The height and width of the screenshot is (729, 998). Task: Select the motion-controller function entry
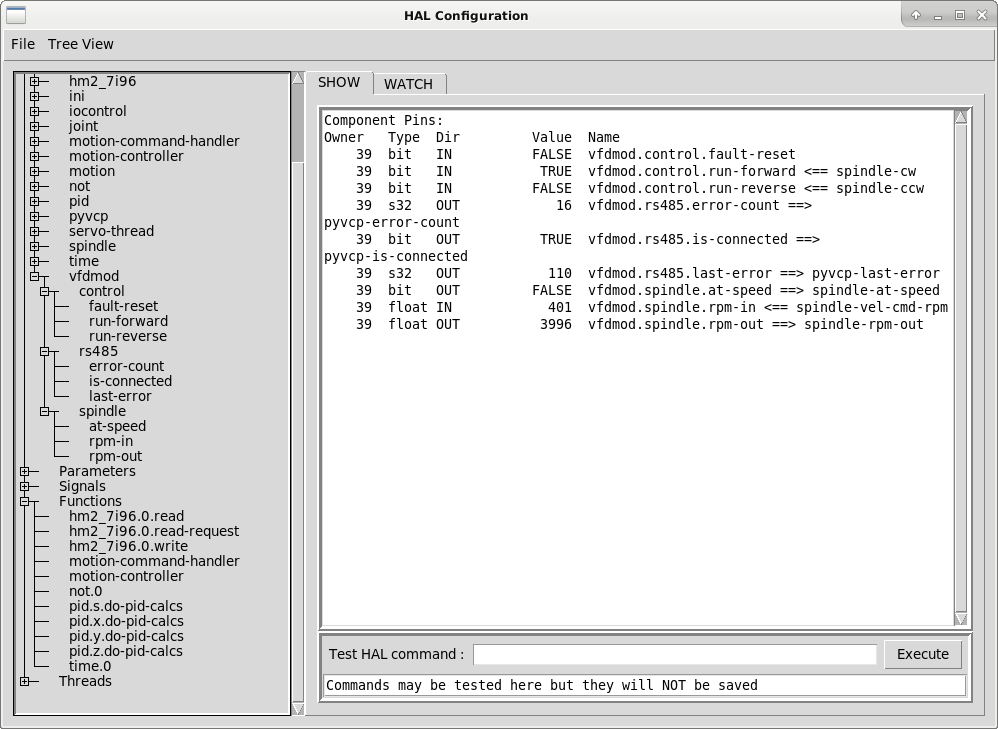click(x=126, y=576)
